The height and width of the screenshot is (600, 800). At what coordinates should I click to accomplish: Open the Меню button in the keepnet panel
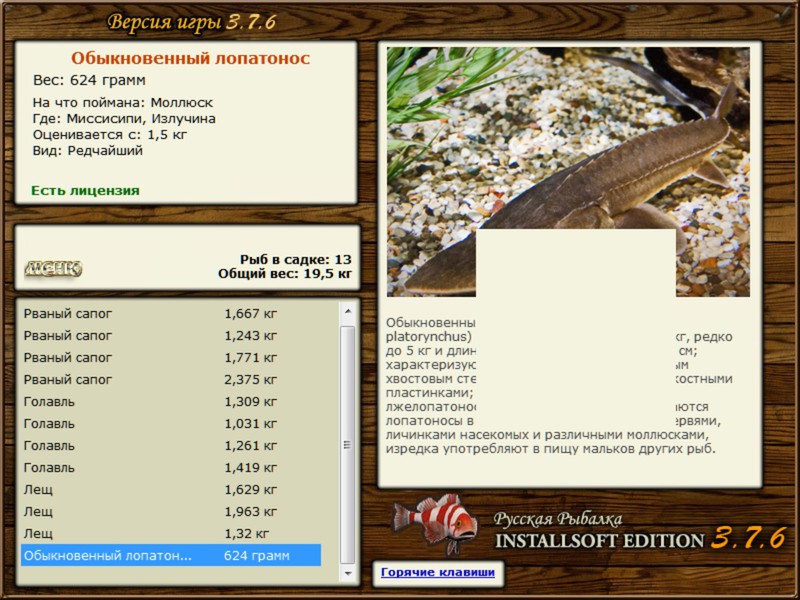coord(53,269)
